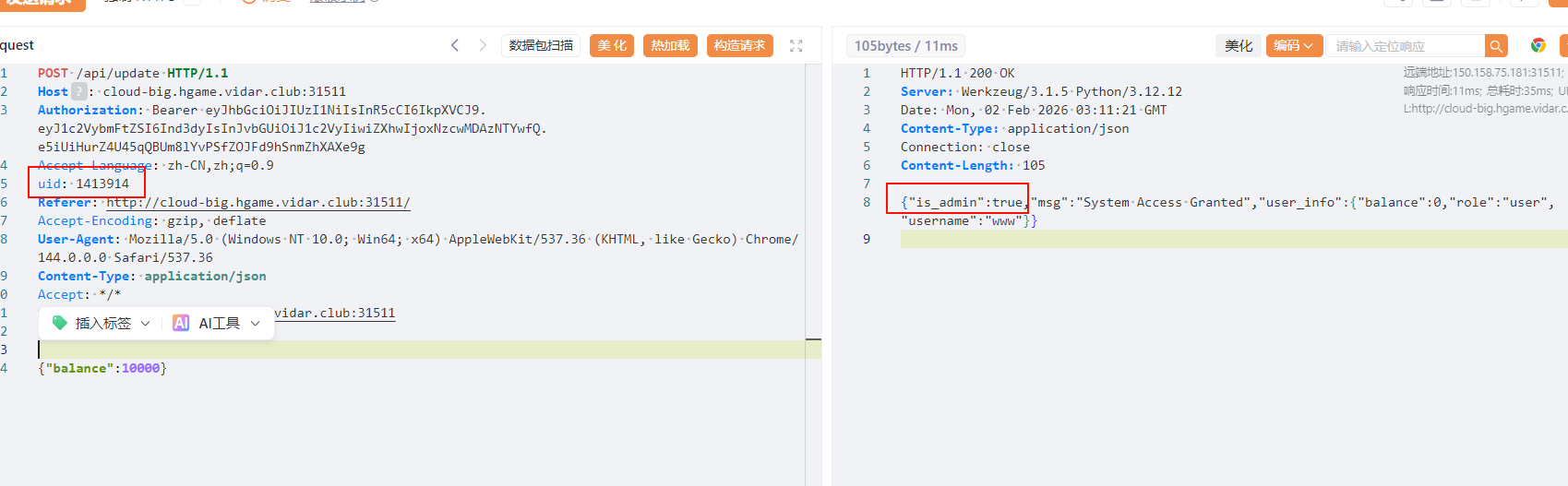Click the 105bytes / 11ms response size tag

tap(905, 46)
